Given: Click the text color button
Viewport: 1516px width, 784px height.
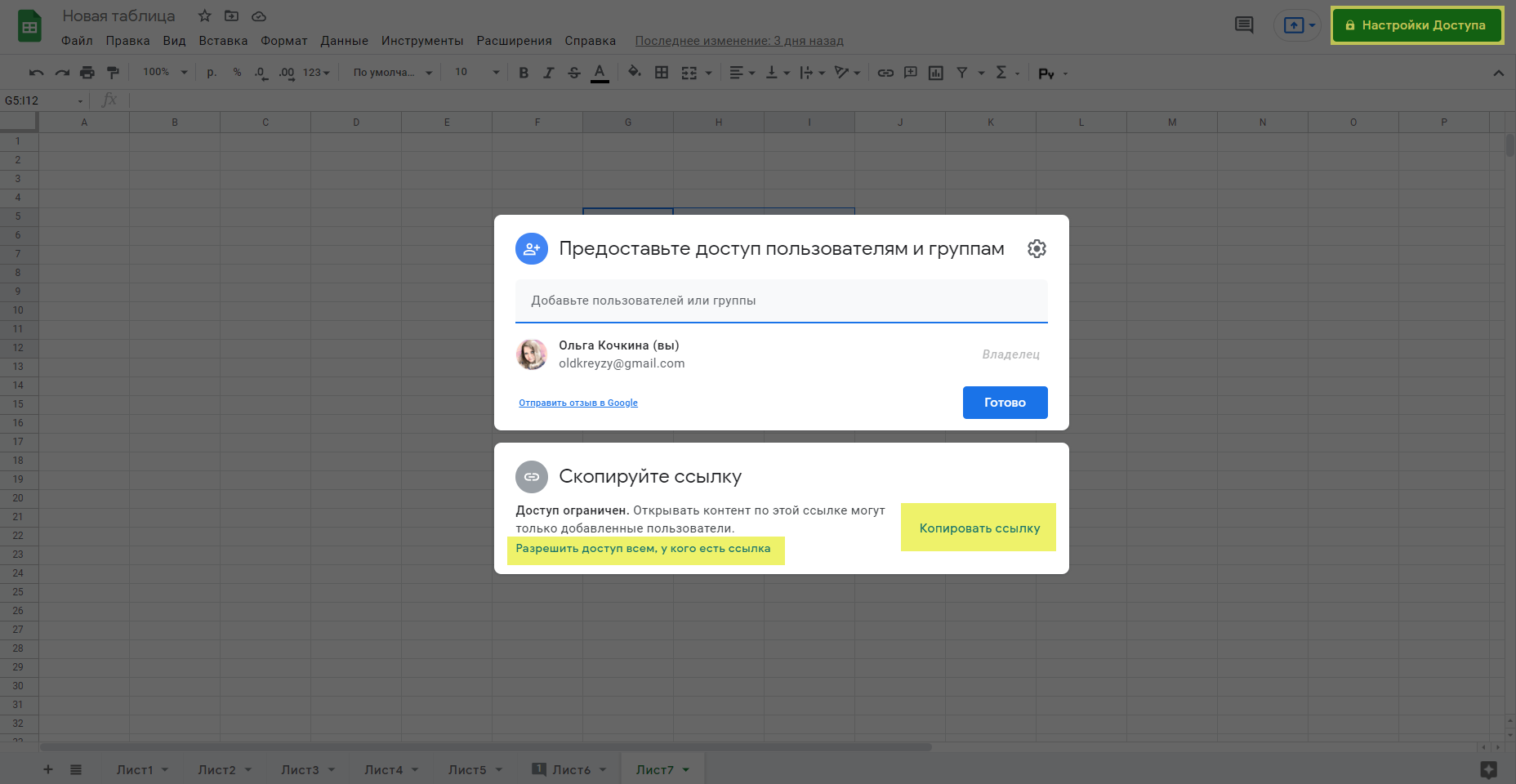Looking at the screenshot, I should pos(600,73).
